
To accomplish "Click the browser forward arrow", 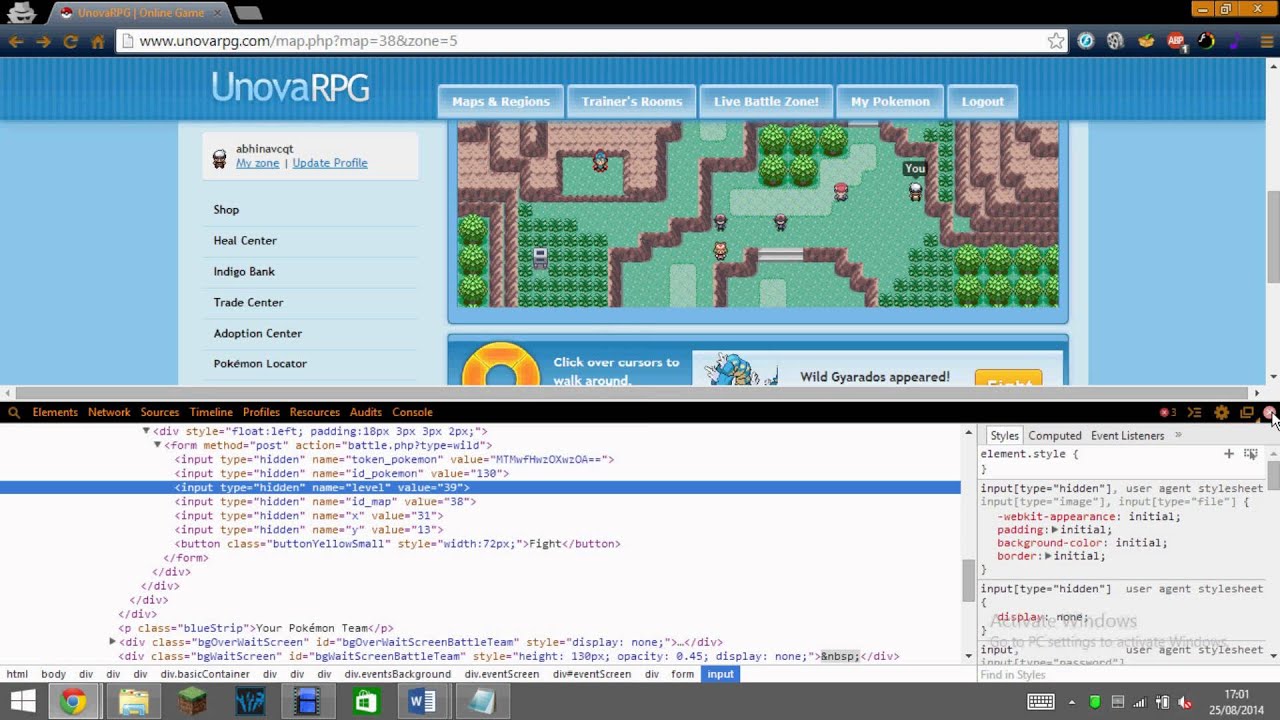I will tap(43, 41).
